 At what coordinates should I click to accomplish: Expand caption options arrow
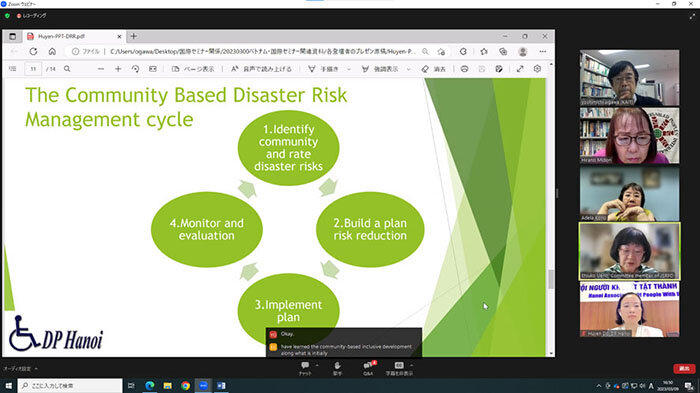point(412,365)
